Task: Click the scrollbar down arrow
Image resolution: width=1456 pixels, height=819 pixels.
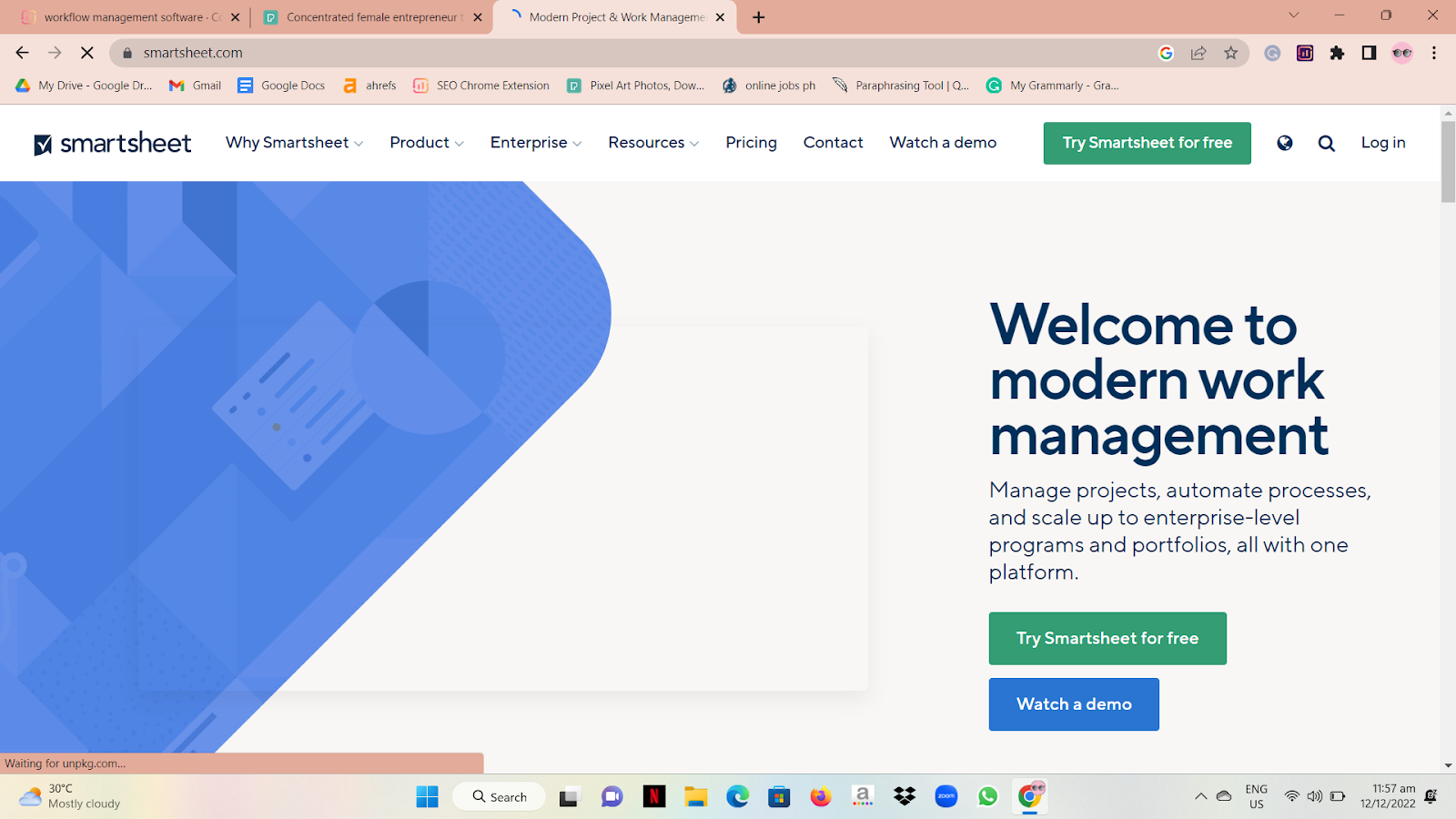Action: click(1448, 765)
